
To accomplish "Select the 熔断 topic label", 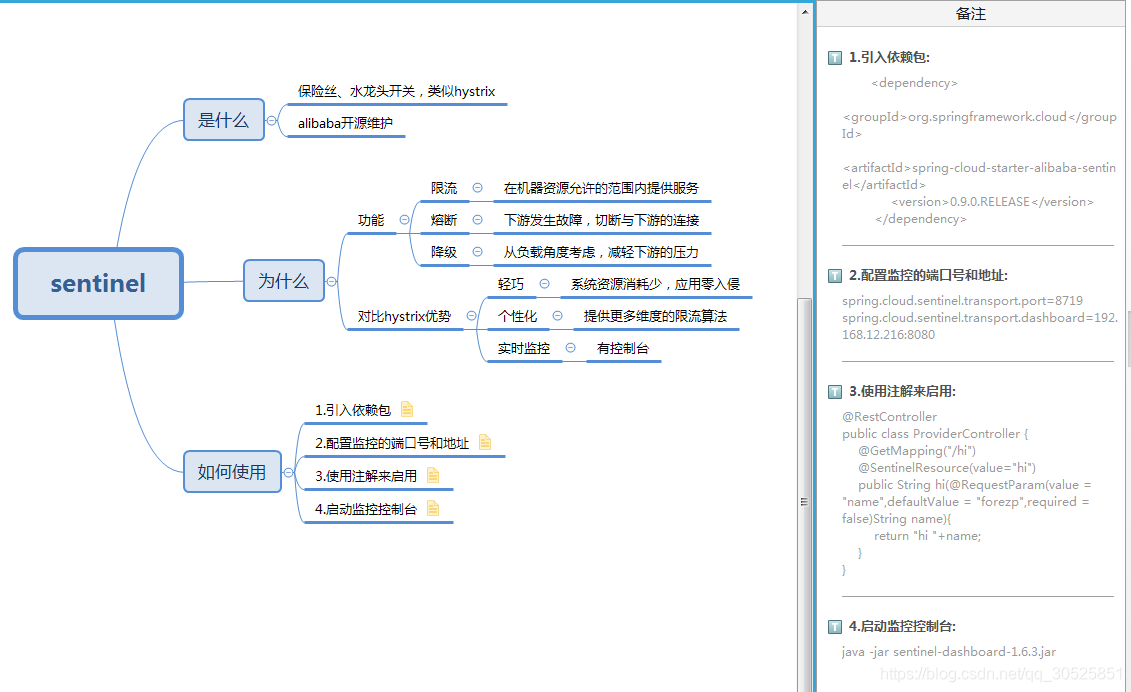I will (444, 220).
